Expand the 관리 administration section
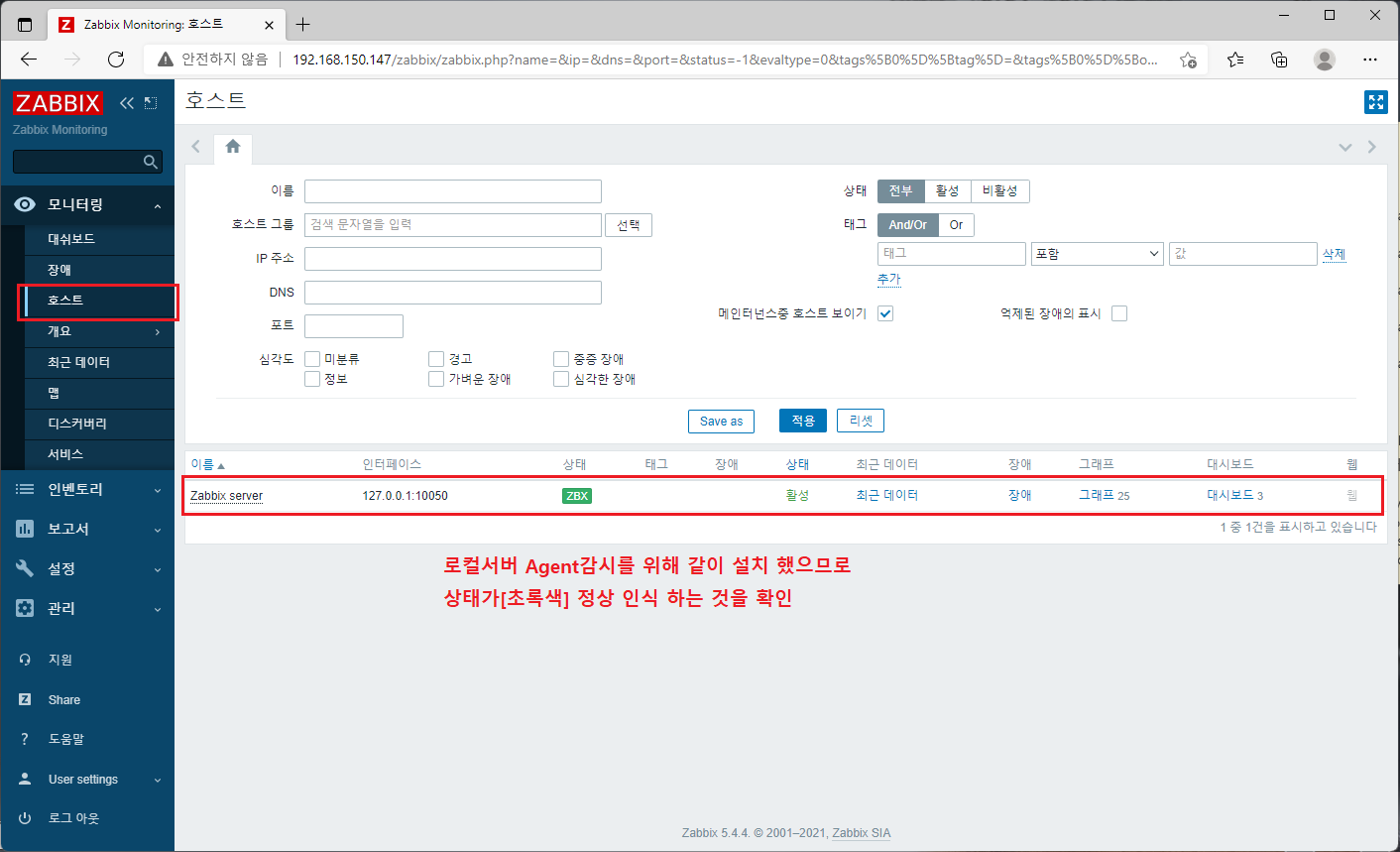The height and width of the screenshot is (852, 1400). (87, 608)
